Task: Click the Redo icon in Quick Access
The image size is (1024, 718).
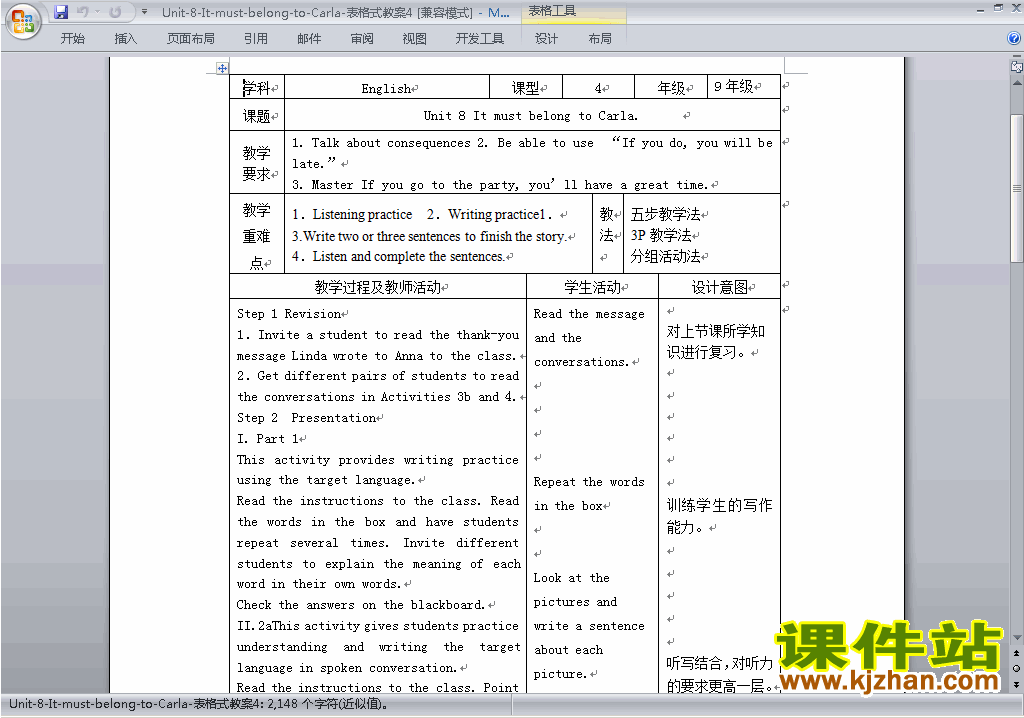Action: coord(115,12)
